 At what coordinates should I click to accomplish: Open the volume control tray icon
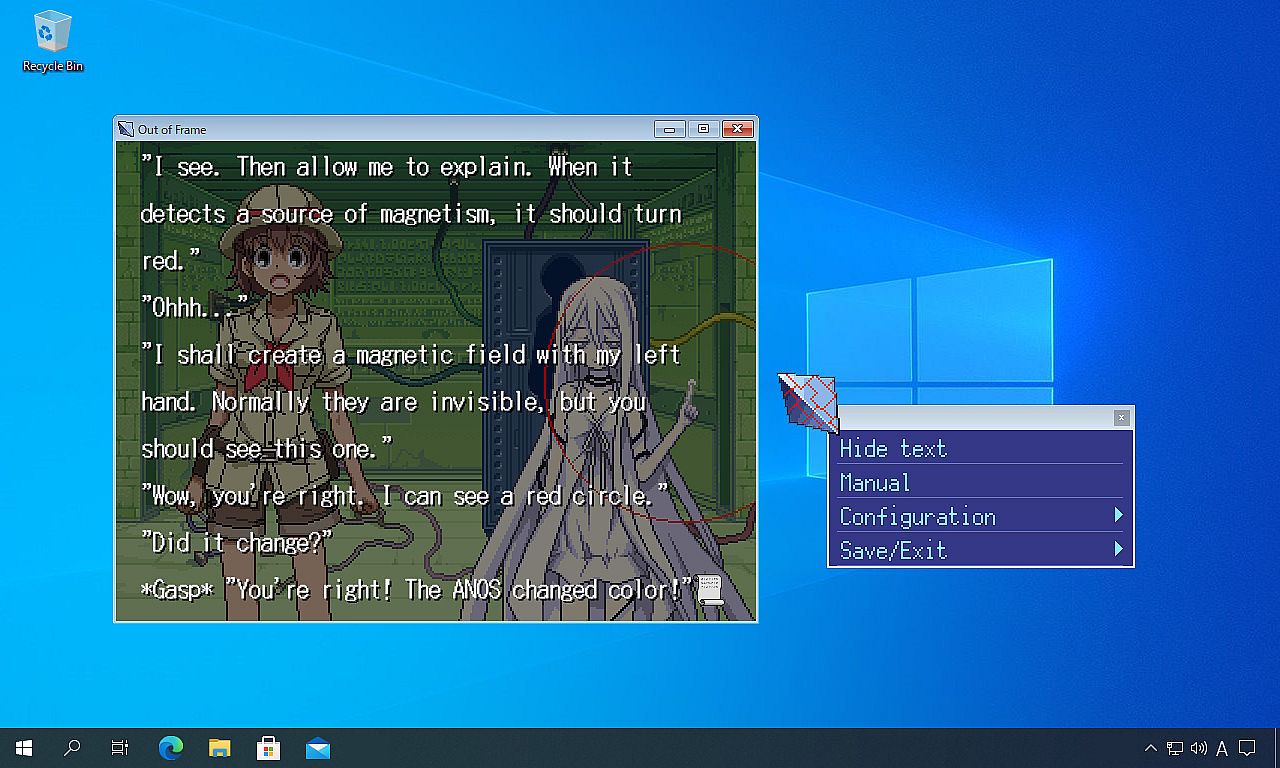[x=1199, y=748]
